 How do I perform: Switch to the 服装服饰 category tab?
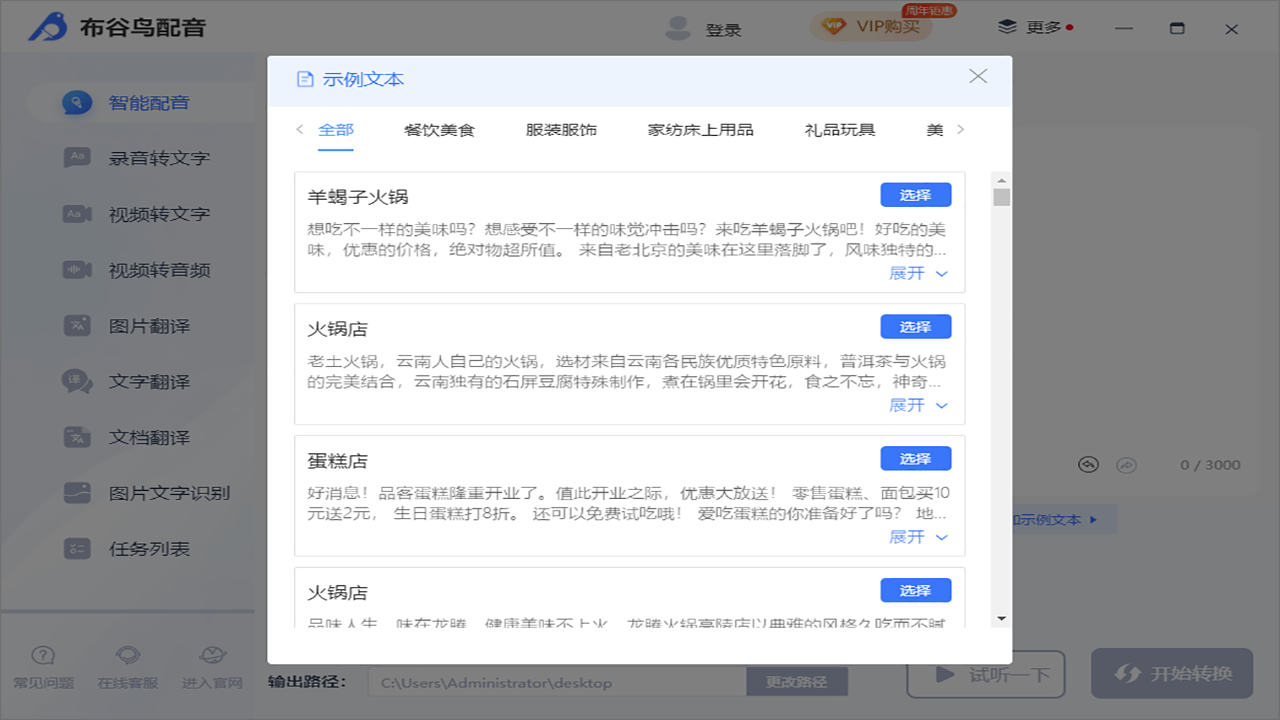[x=560, y=129]
